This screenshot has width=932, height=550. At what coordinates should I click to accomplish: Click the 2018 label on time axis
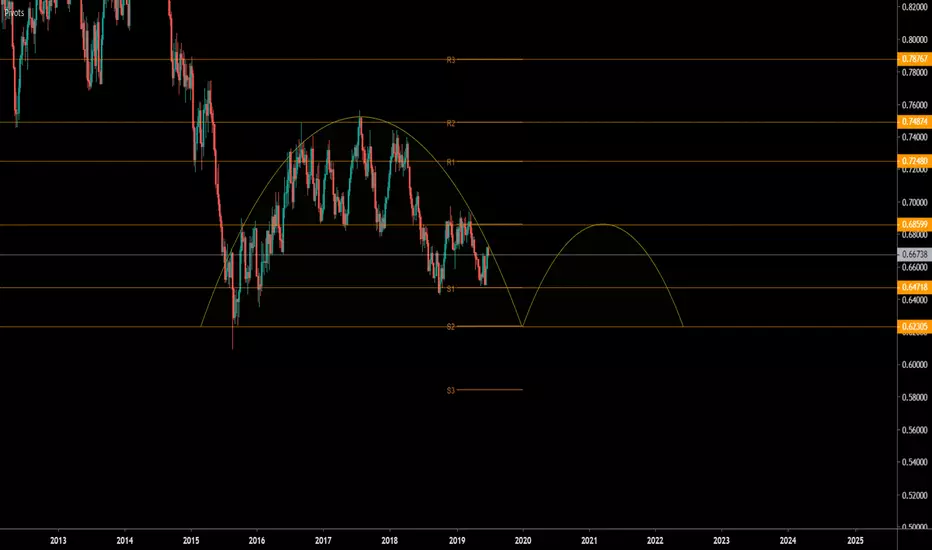tap(390, 540)
